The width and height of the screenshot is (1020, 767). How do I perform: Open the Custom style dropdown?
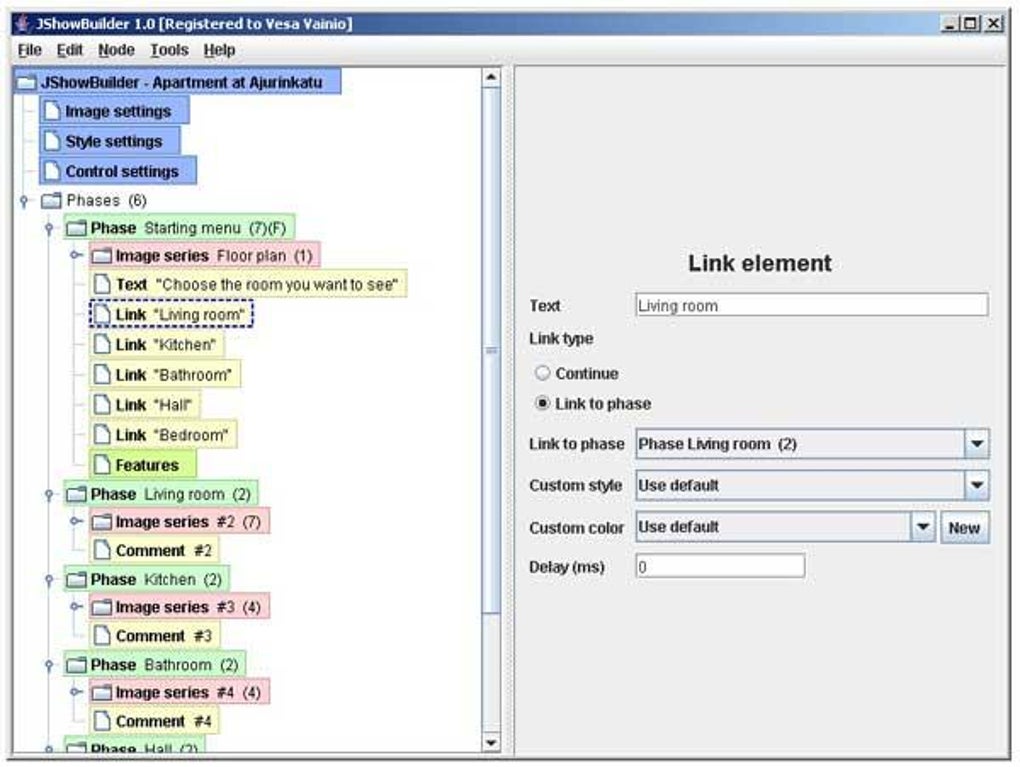click(x=976, y=485)
